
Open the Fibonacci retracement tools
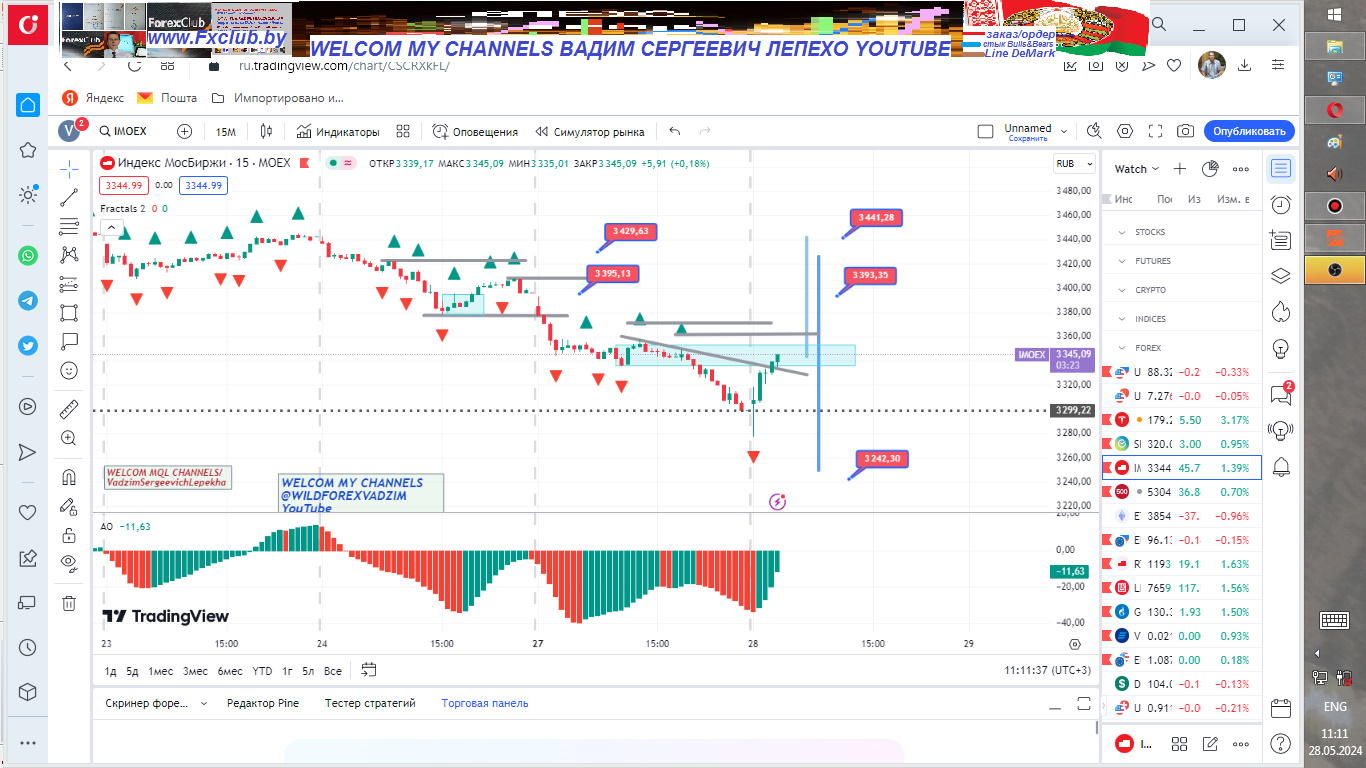(x=69, y=226)
